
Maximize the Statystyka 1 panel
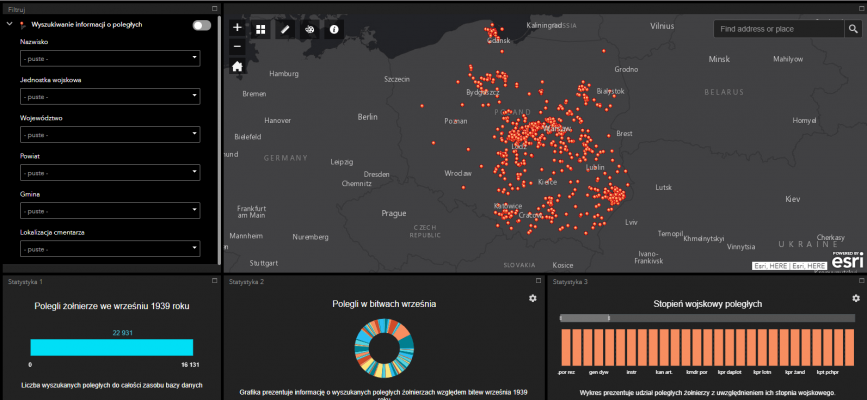pos(215,282)
